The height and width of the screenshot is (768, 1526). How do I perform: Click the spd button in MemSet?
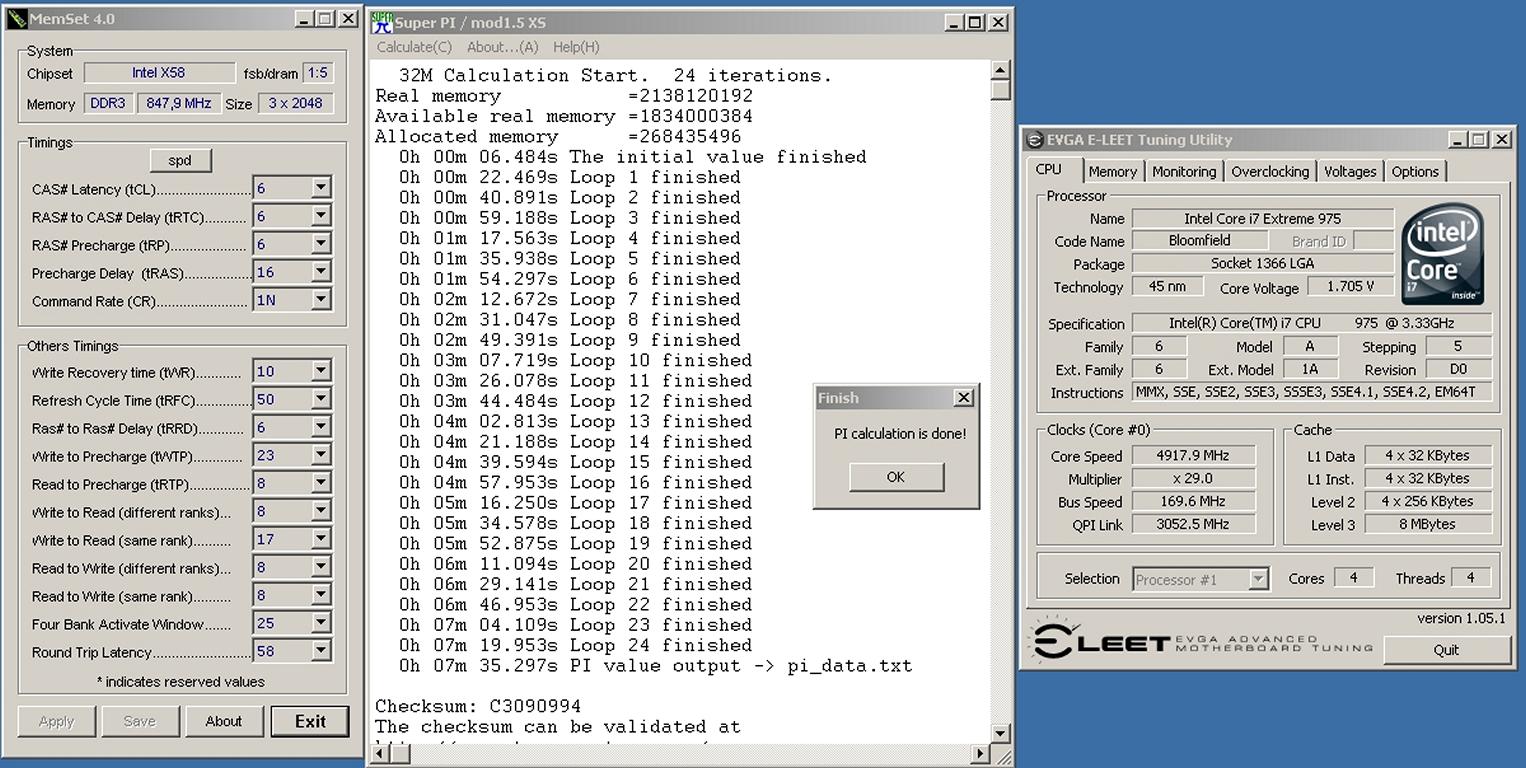(179, 160)
